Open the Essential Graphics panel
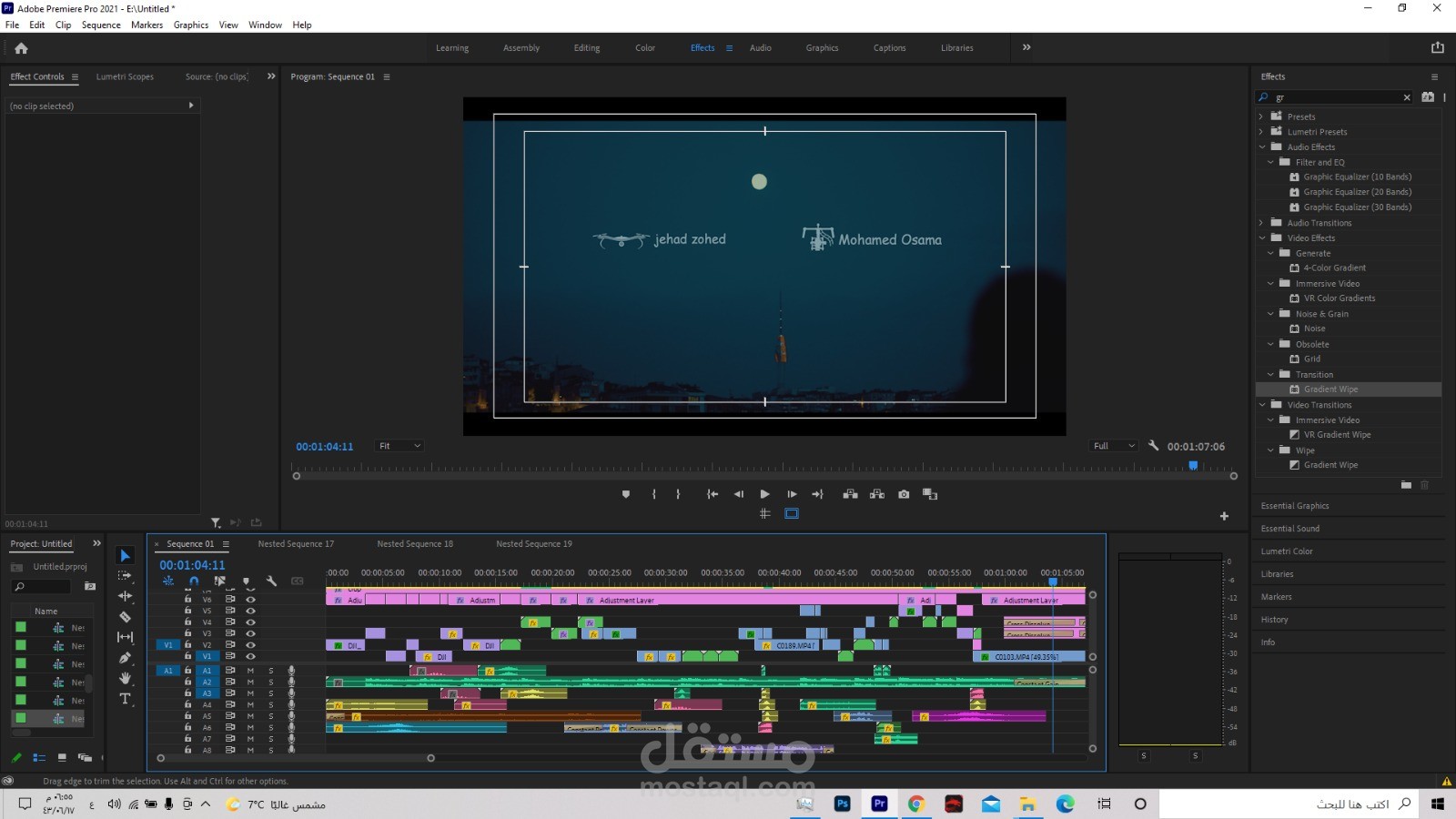 click(1295, 506)
